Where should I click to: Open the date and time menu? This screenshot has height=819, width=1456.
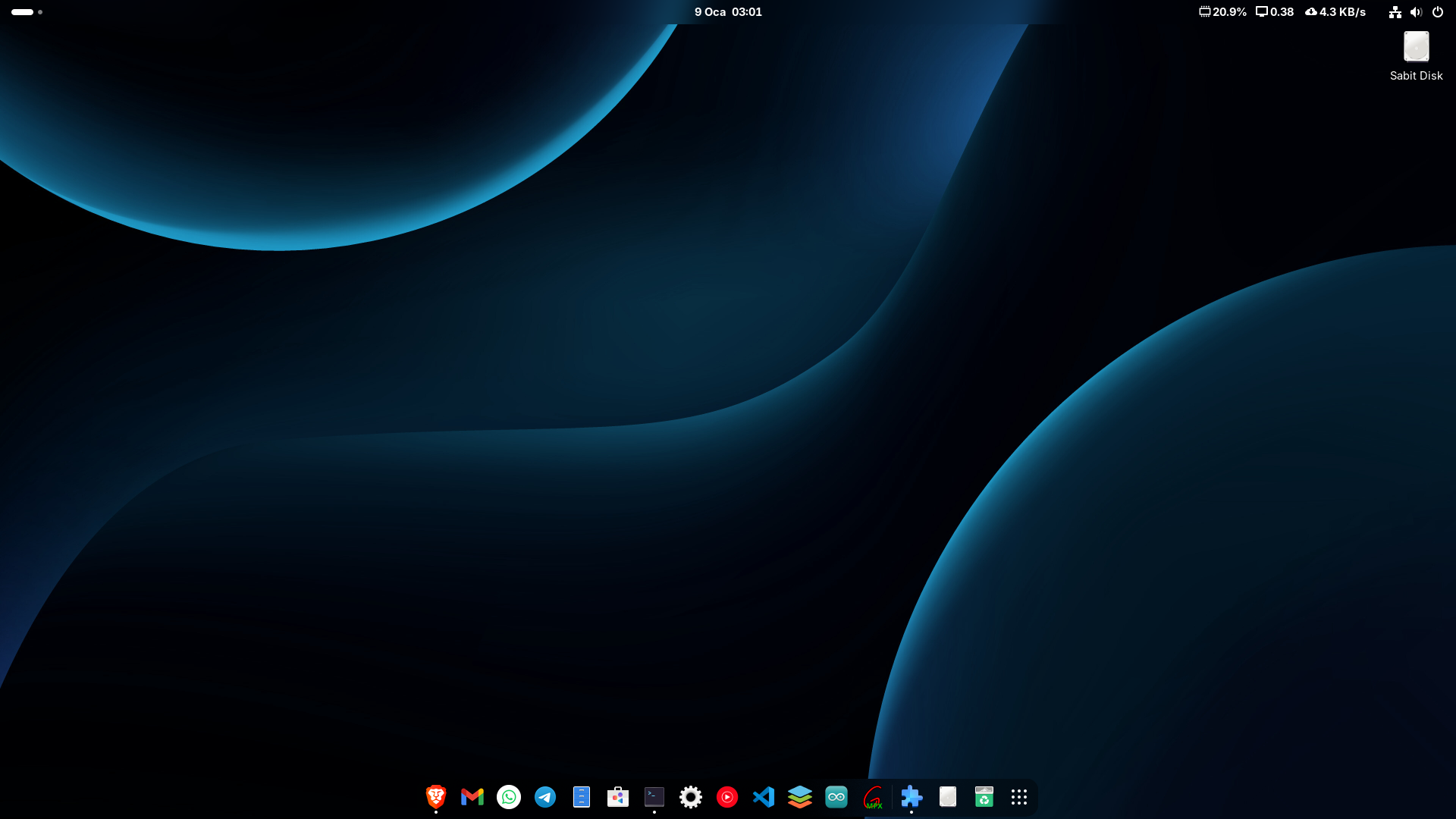pyautogui.click(x=728, y=12)
